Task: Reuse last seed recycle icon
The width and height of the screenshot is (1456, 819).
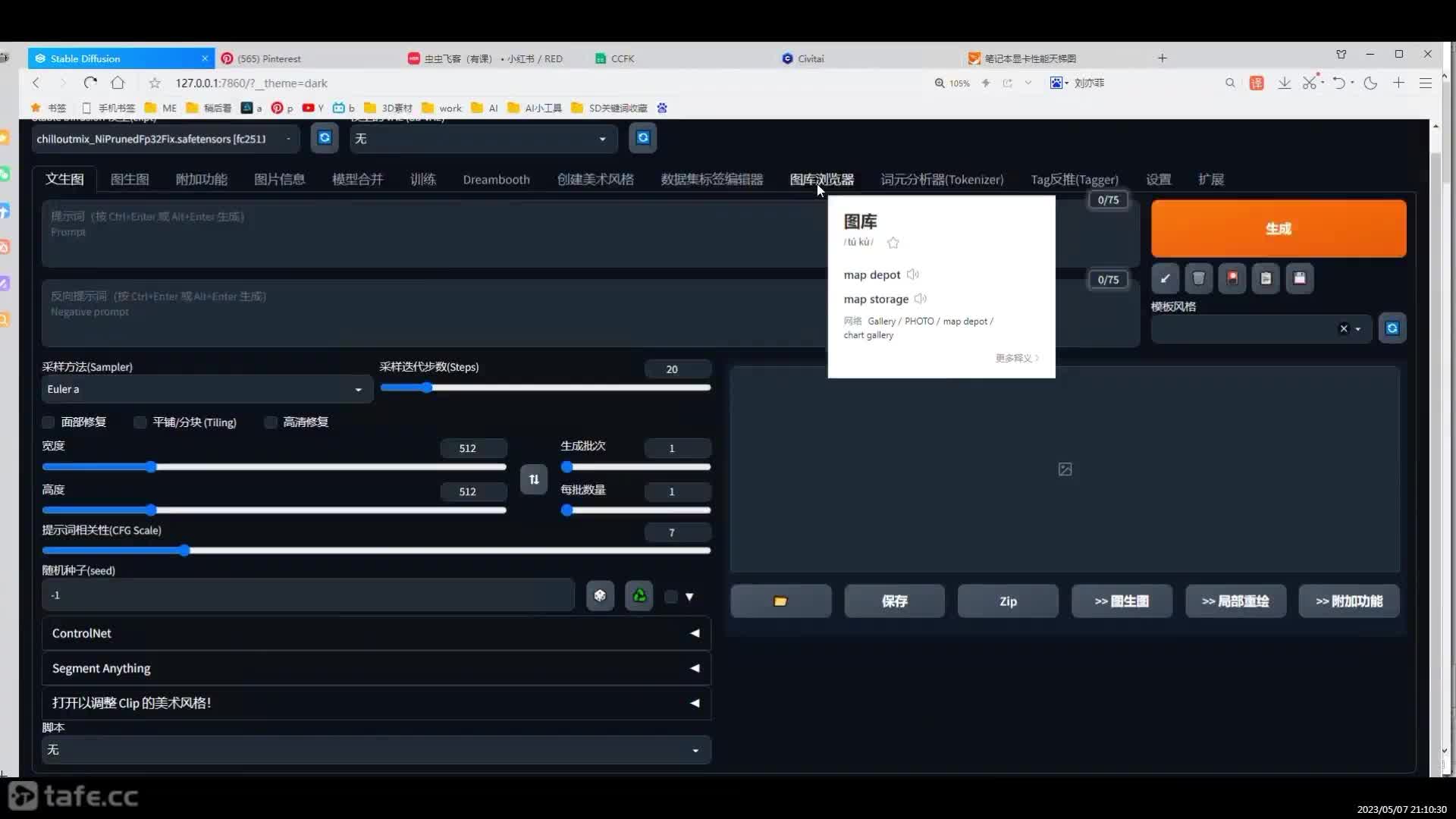Action: tap(639, 596)
